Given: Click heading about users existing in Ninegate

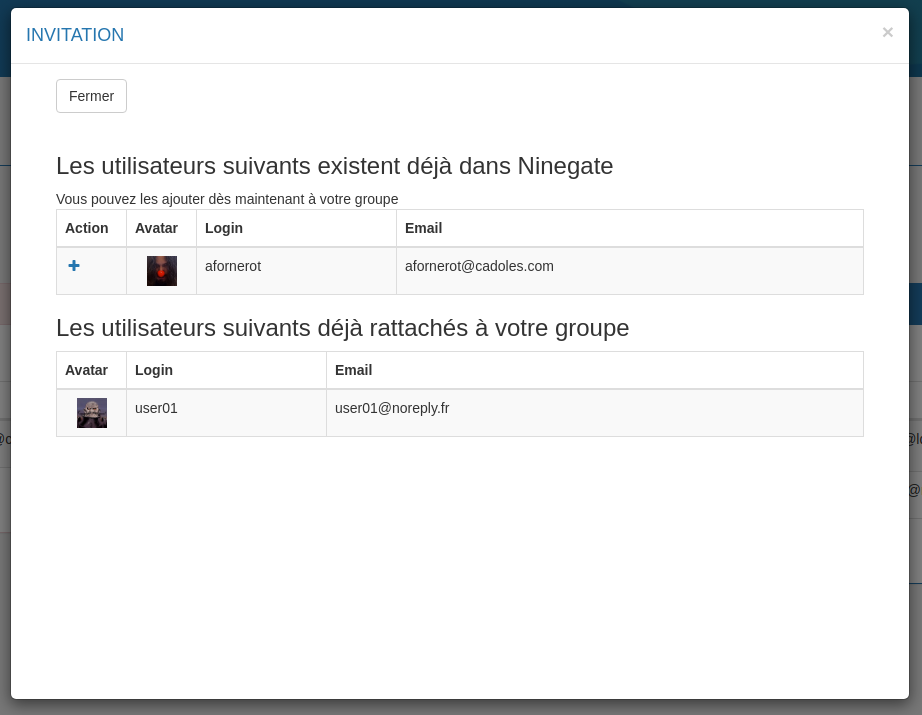Looking at the screenshot, I should click(334, 166).
